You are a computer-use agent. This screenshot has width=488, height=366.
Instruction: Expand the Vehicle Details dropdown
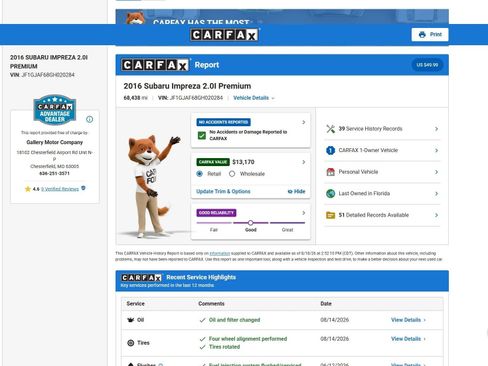click(254, 98)
